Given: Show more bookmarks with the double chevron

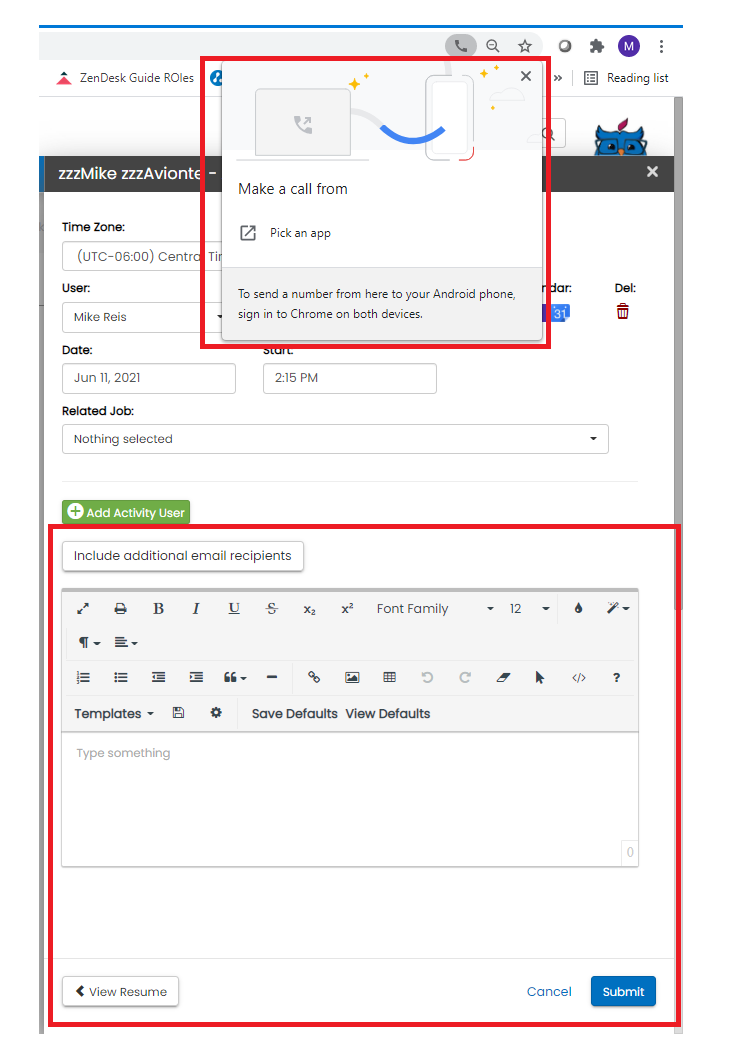Looking at the screenshot, I should click(558, 78).
